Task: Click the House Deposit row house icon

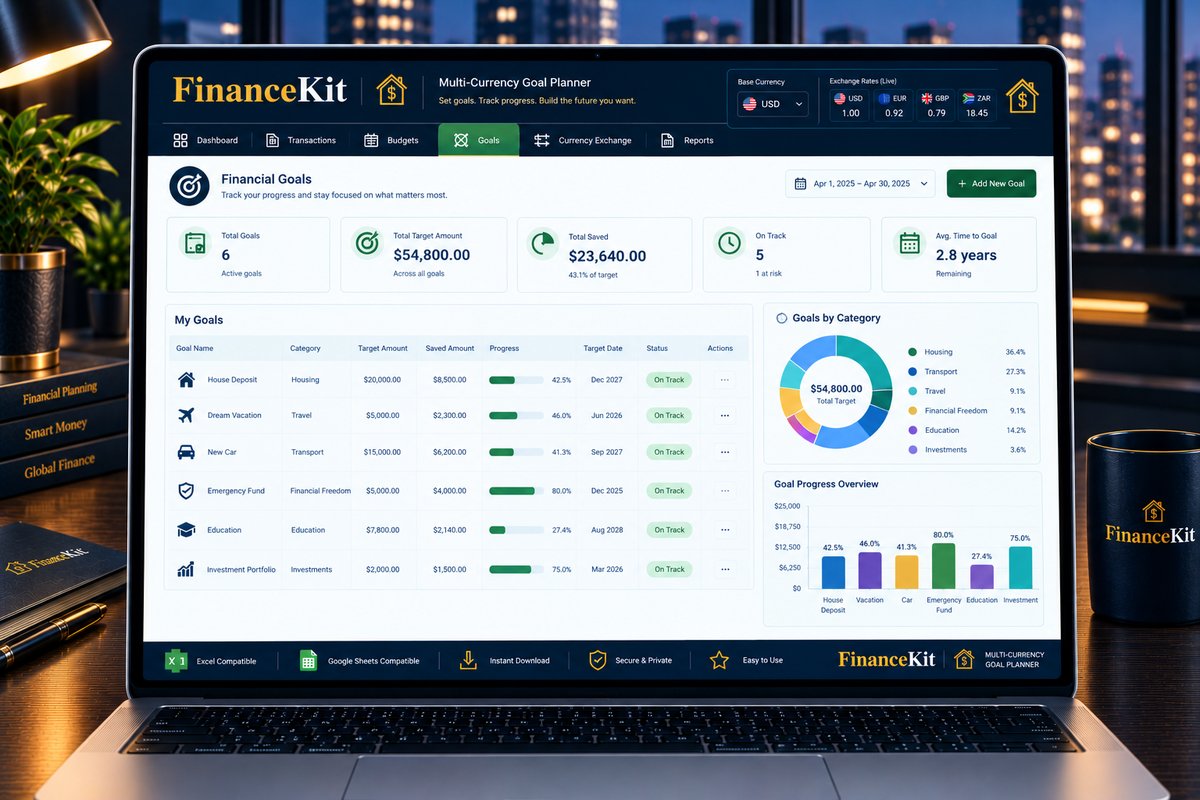Action: pyautogui.click(x=186, y=380)
